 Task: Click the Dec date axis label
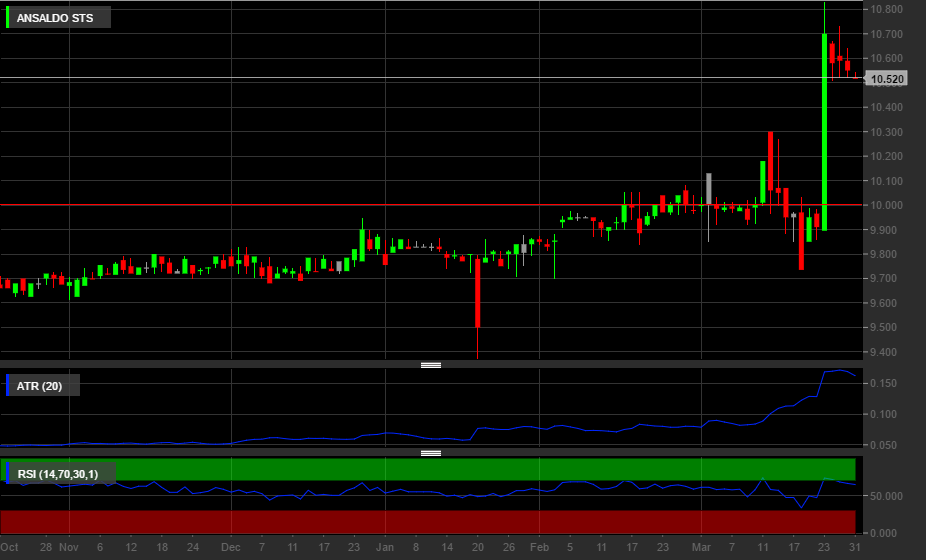click(230, 547)
